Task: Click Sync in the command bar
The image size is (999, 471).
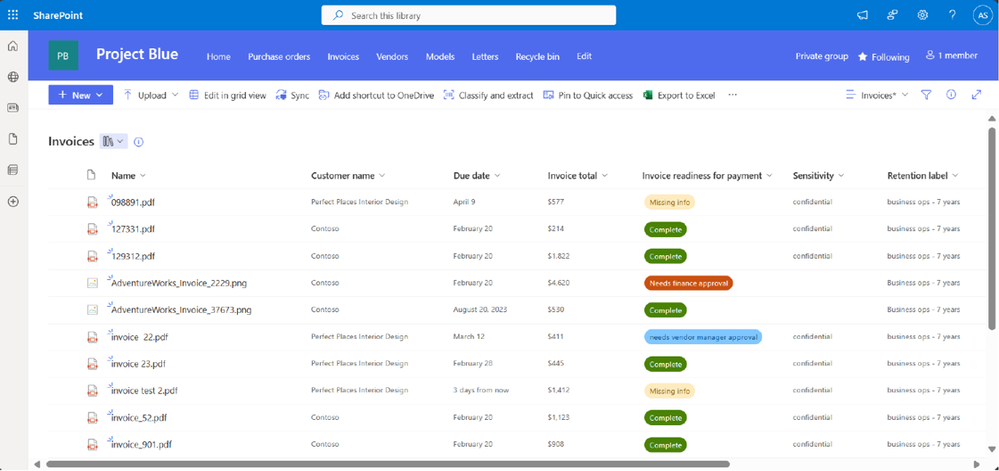Action: point(292,95)
